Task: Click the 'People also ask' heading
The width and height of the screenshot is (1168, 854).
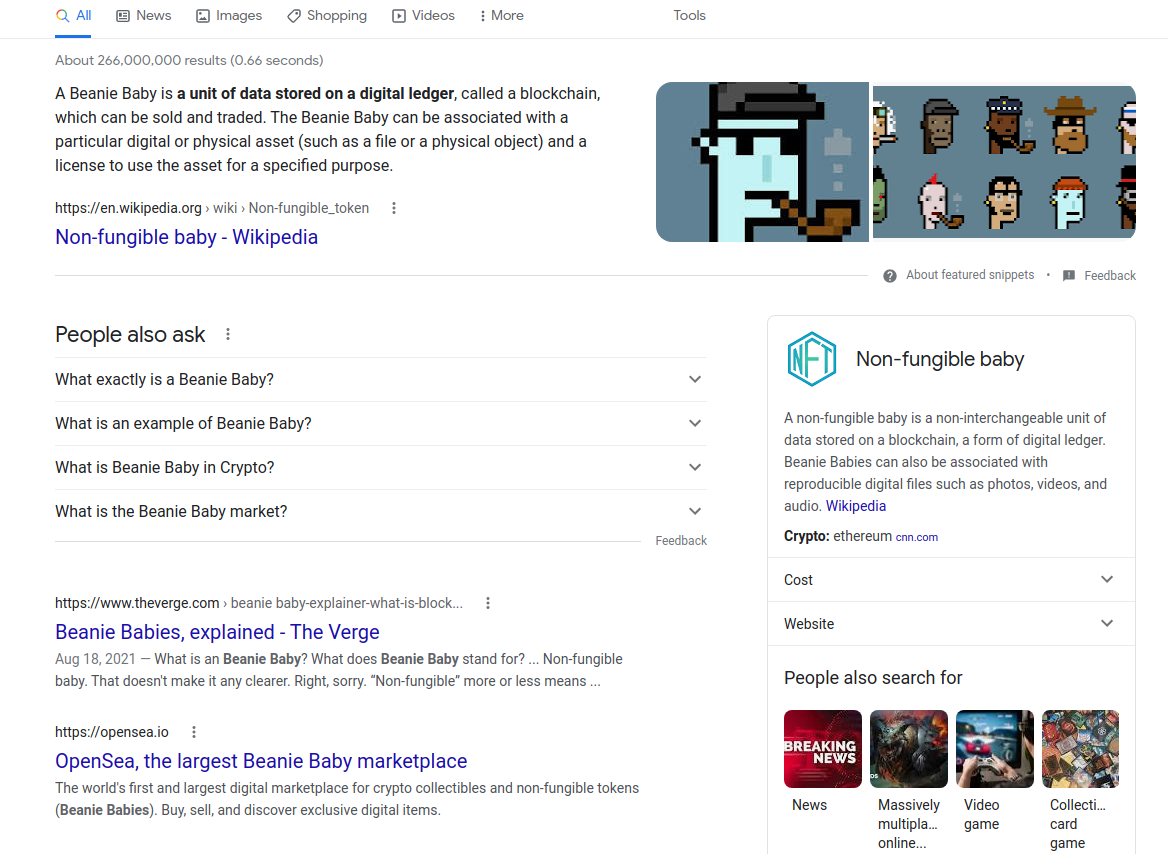Action: (x=130, y=335)
